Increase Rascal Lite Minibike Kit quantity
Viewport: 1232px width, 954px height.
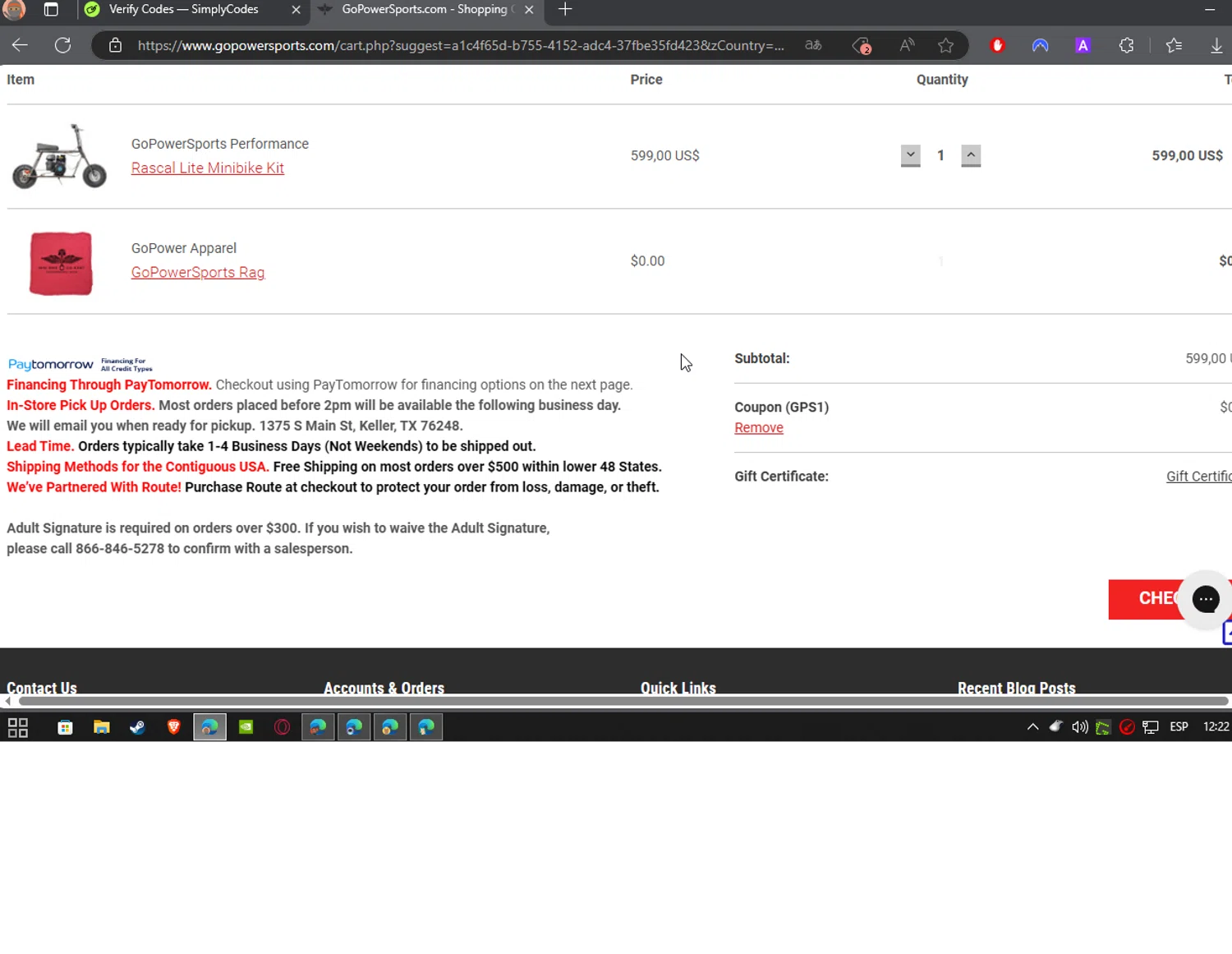pyautogui.click(x=971, y=155)
